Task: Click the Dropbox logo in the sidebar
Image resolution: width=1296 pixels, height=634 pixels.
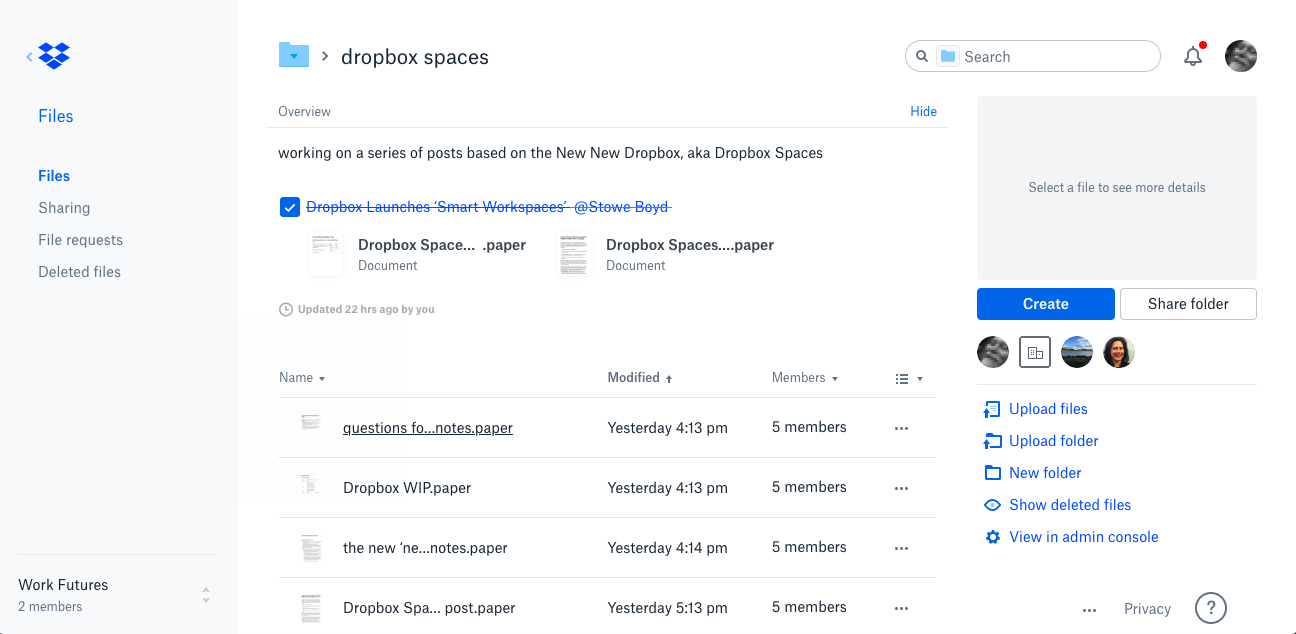Action: point(53,55)
